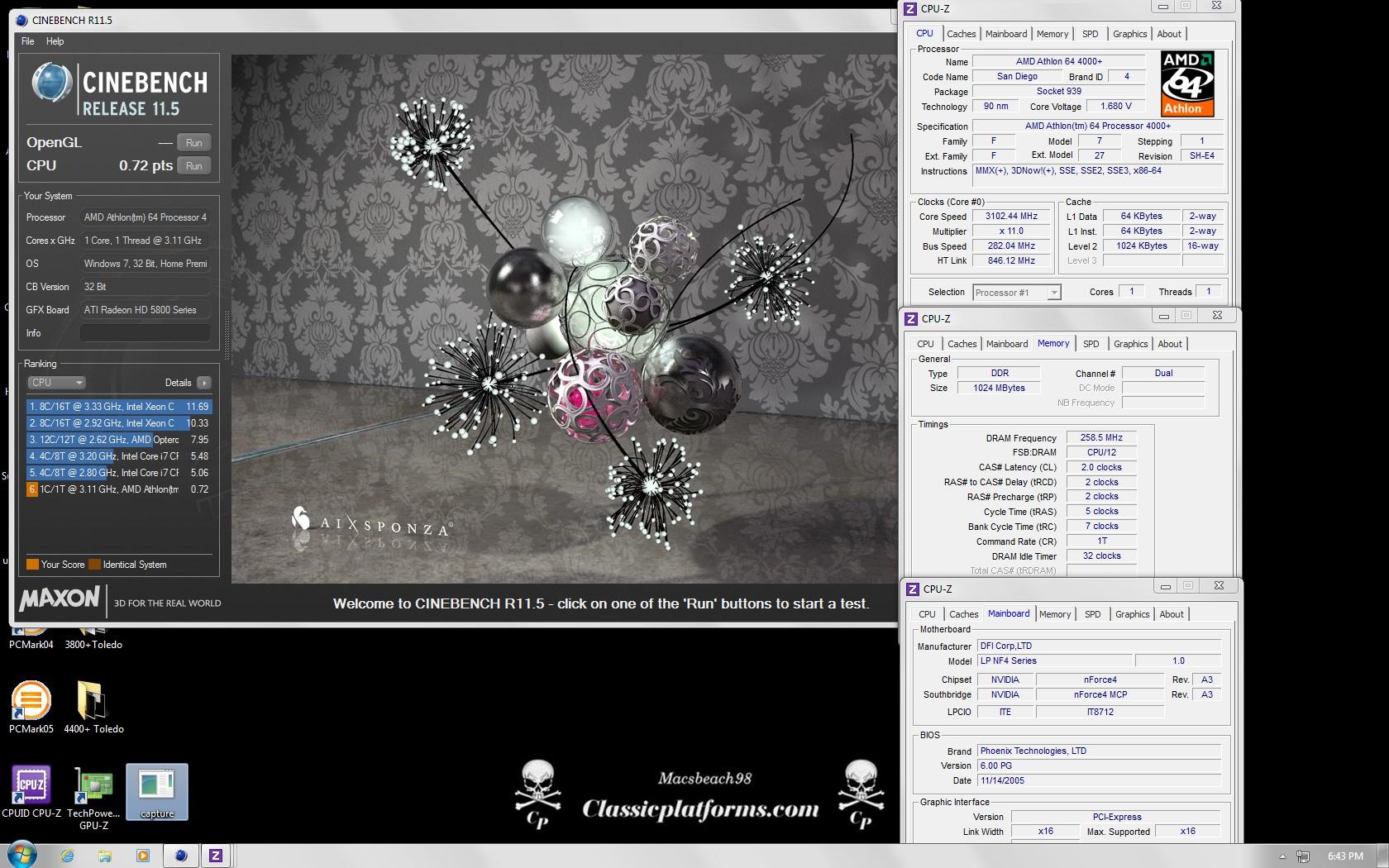Open SPD tab in top CPU-Z window

tap(1091, 34)
